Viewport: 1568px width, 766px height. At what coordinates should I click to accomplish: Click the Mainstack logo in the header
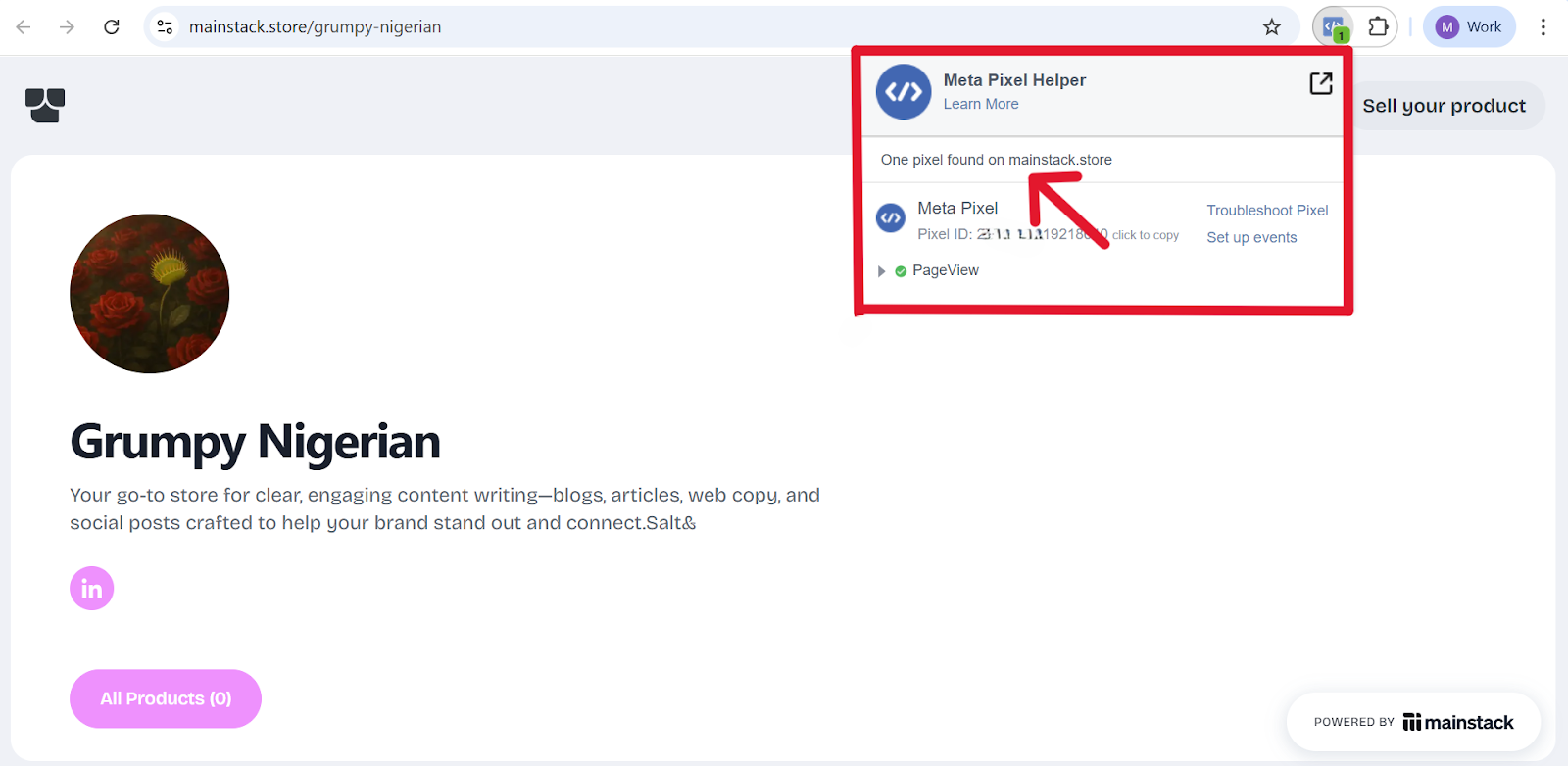[45, 105]
